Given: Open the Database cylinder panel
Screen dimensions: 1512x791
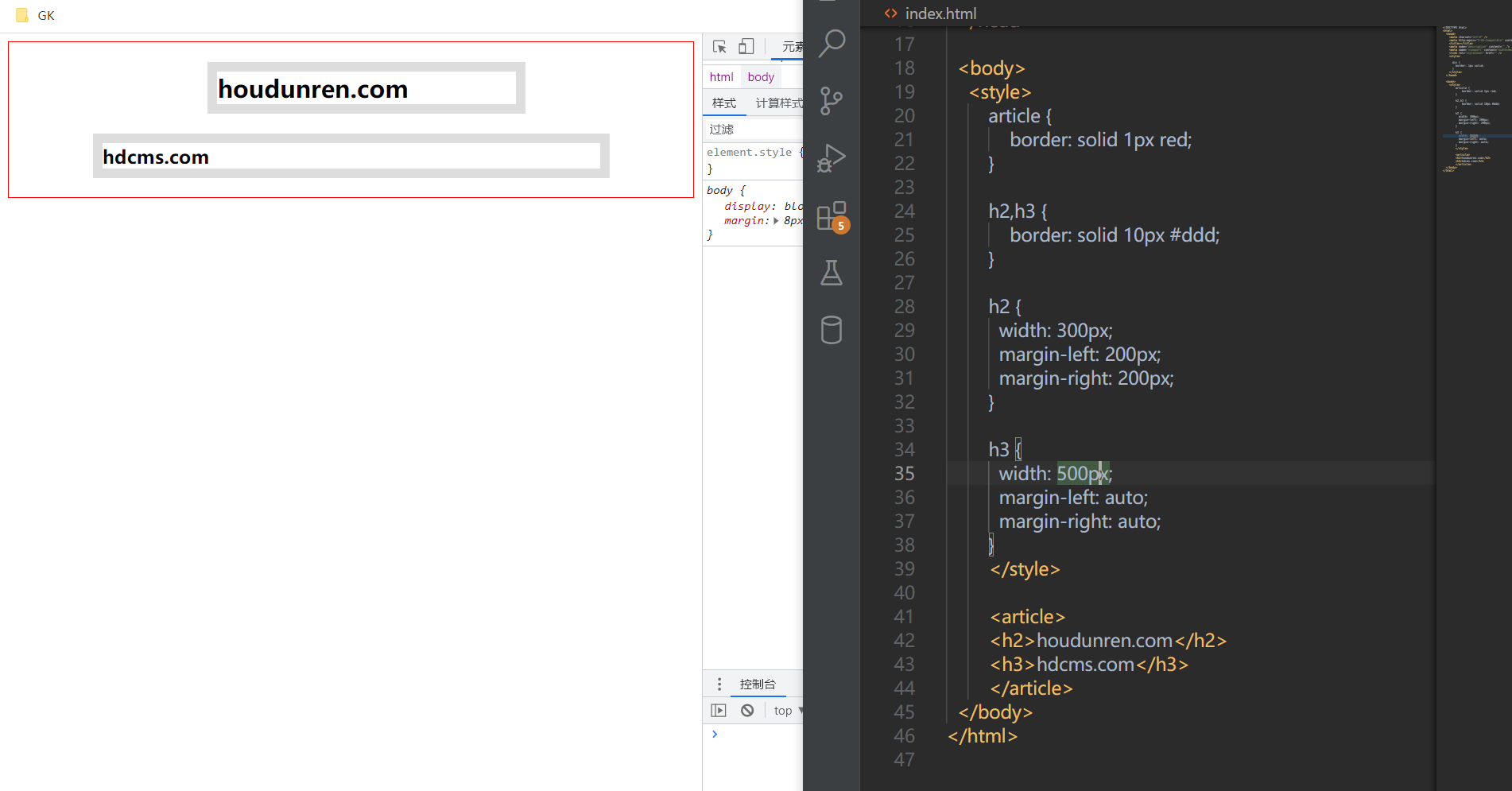Looking at the screenshot, I should 832,330.
